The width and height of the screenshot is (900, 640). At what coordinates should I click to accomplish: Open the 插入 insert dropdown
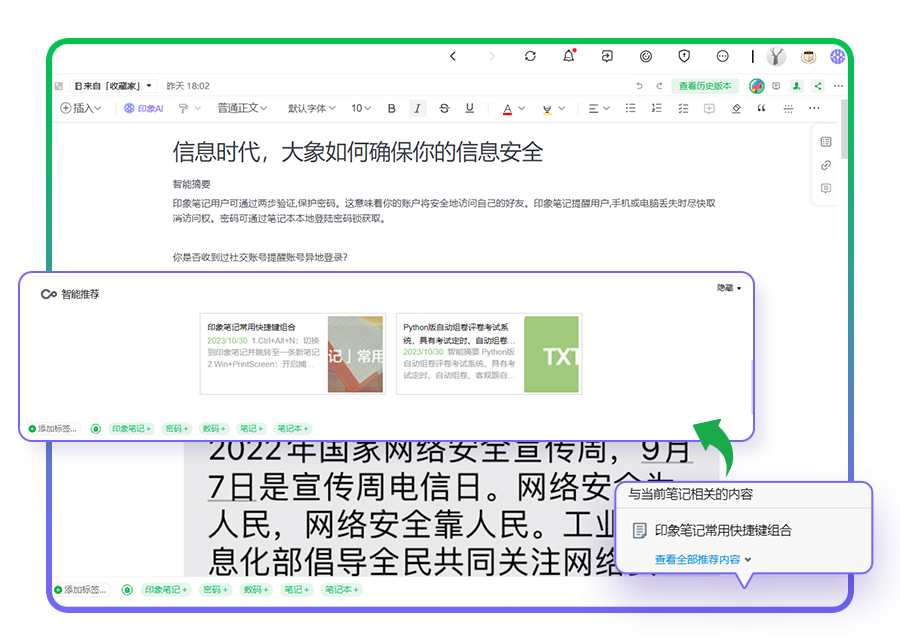pos(81,108)
